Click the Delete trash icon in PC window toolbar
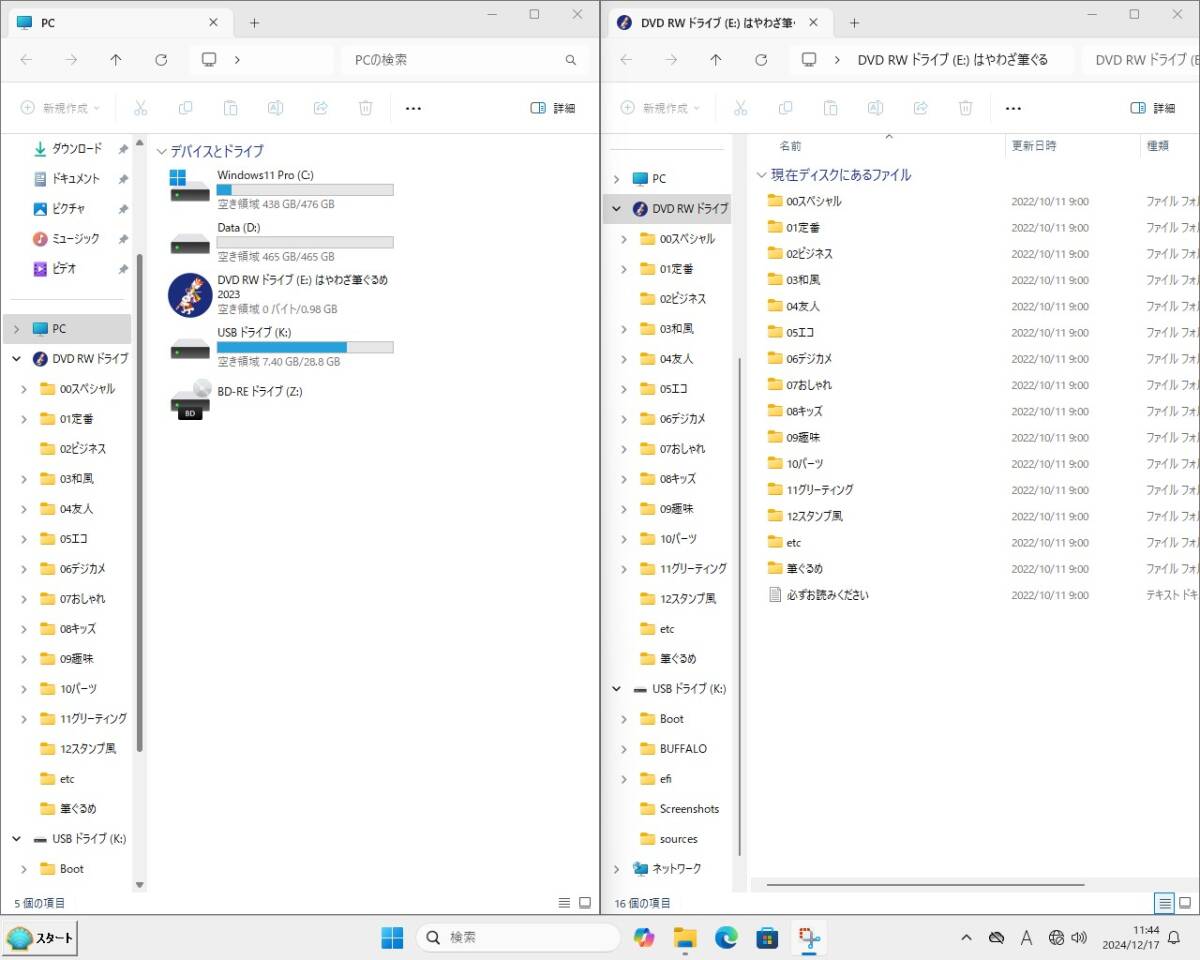Image resolution: width=1200 pixels, height=960 pixels. click(366, 108)
